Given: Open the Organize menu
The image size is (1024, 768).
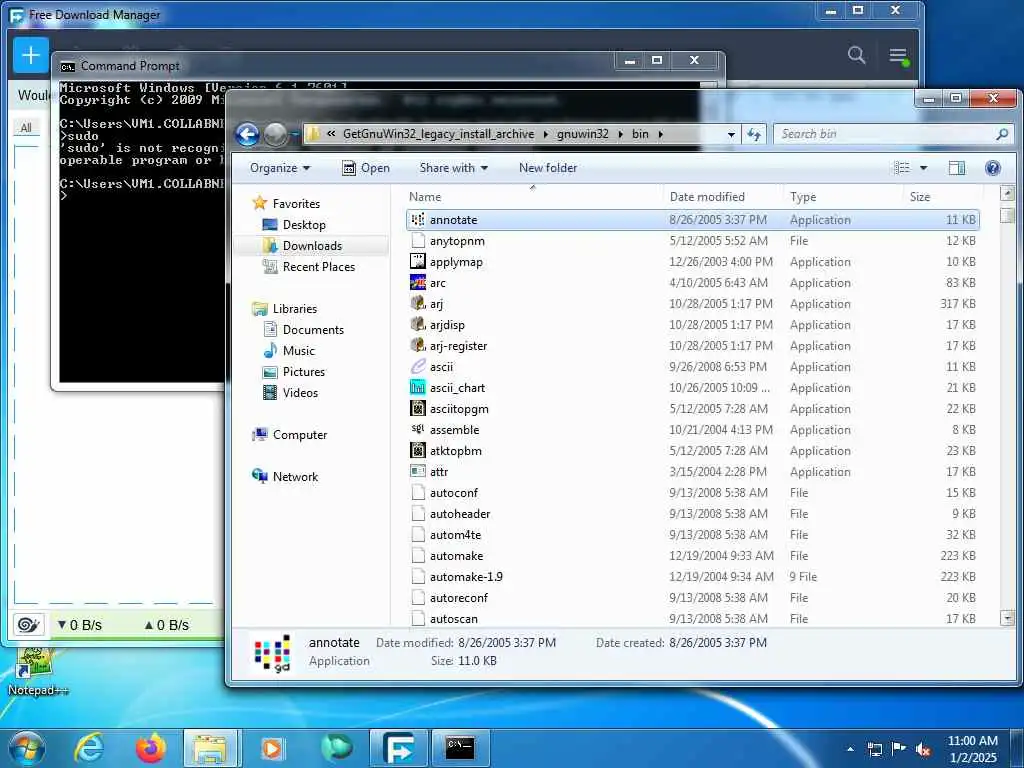Looking at the screenshot, I should tap(280, 168).
